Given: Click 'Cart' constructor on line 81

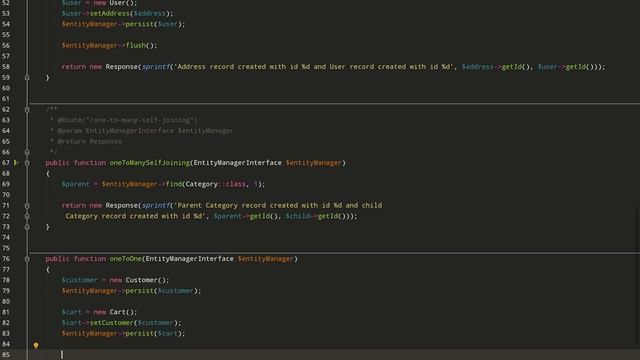Looking at the screenshot, I should [x=118, y=312].
